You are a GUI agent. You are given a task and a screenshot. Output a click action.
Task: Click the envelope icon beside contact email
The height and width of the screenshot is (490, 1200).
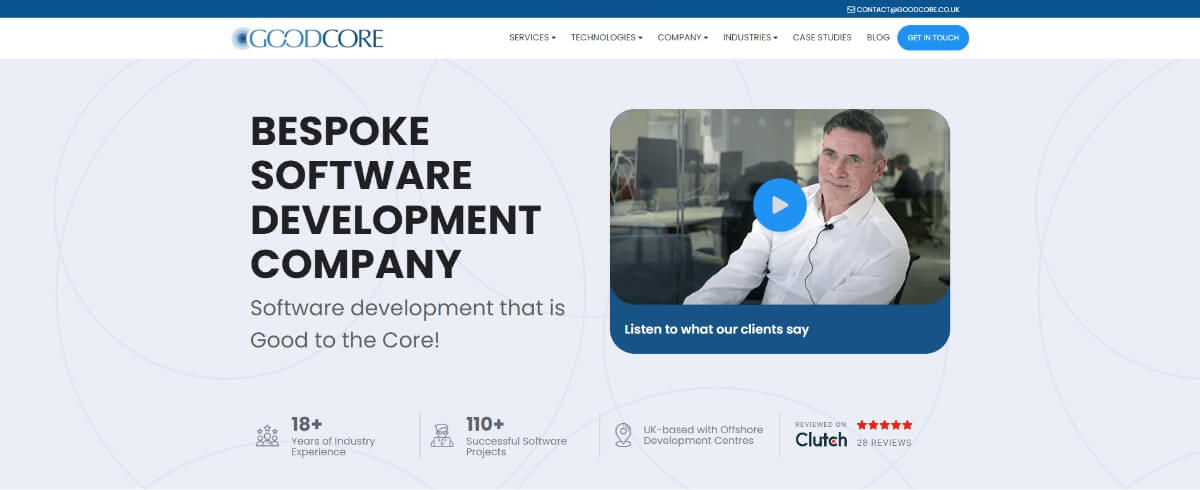[851, 9]
